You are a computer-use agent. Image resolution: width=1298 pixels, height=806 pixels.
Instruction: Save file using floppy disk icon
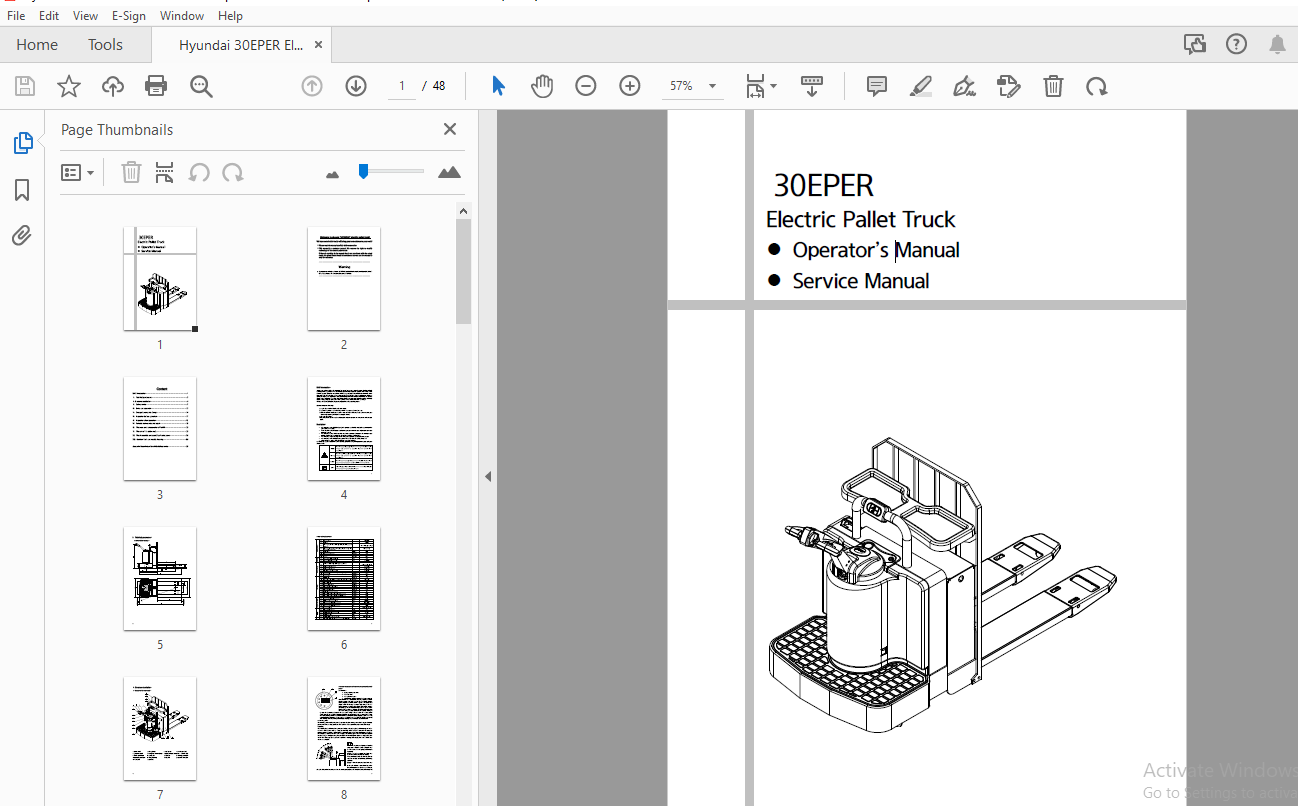[x=25, y=86]
